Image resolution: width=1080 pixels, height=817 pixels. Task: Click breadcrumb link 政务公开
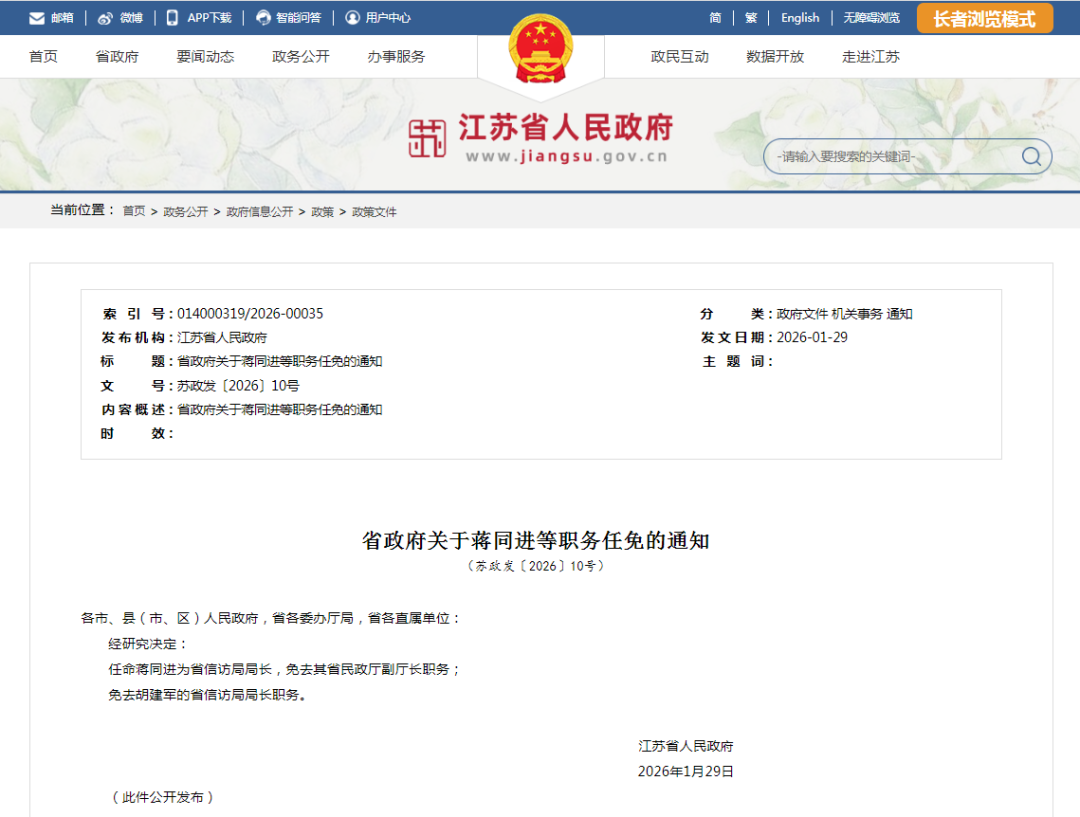pyautogui.click(x=185, y=211)
